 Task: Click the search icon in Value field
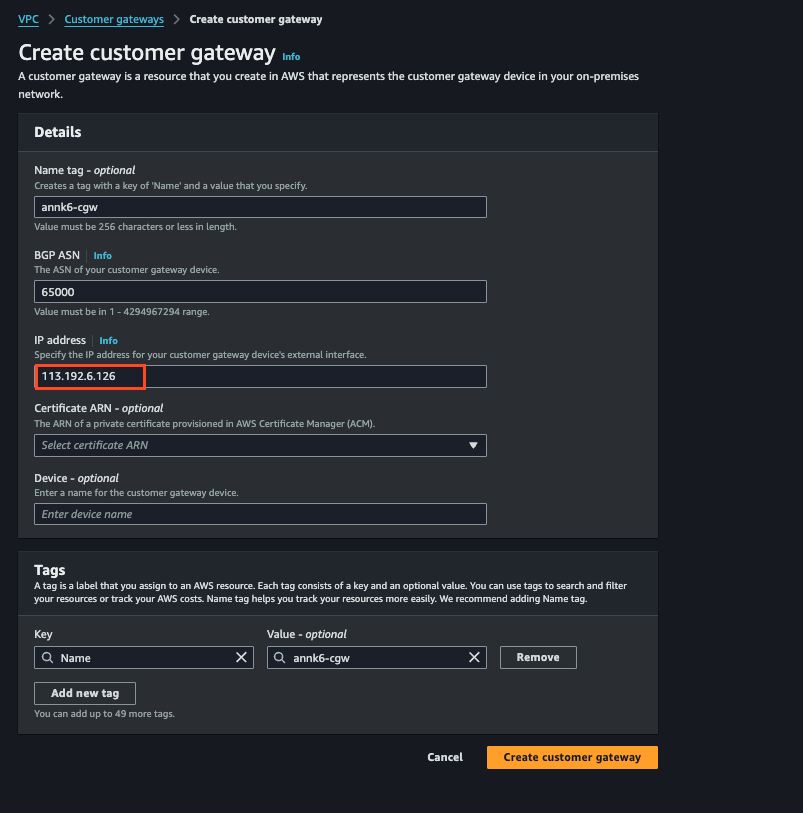tap(280, 658)
